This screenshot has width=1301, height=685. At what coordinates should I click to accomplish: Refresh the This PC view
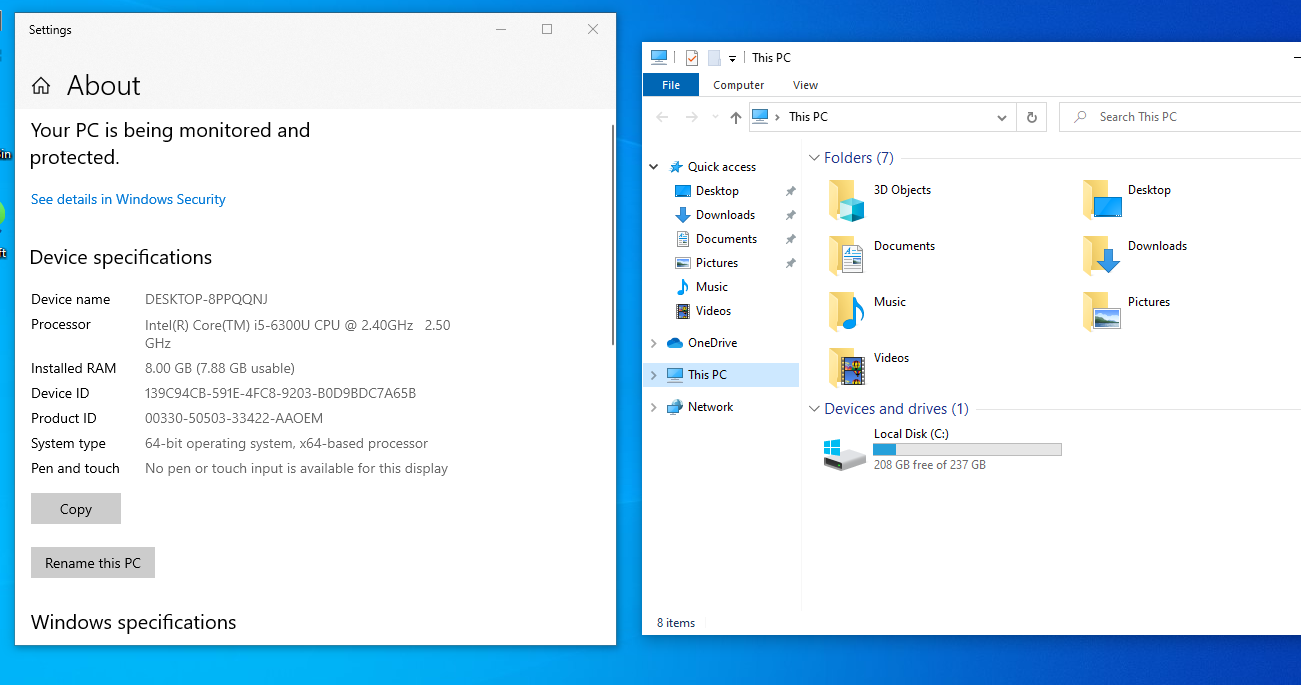click(x=1032, y=117)
